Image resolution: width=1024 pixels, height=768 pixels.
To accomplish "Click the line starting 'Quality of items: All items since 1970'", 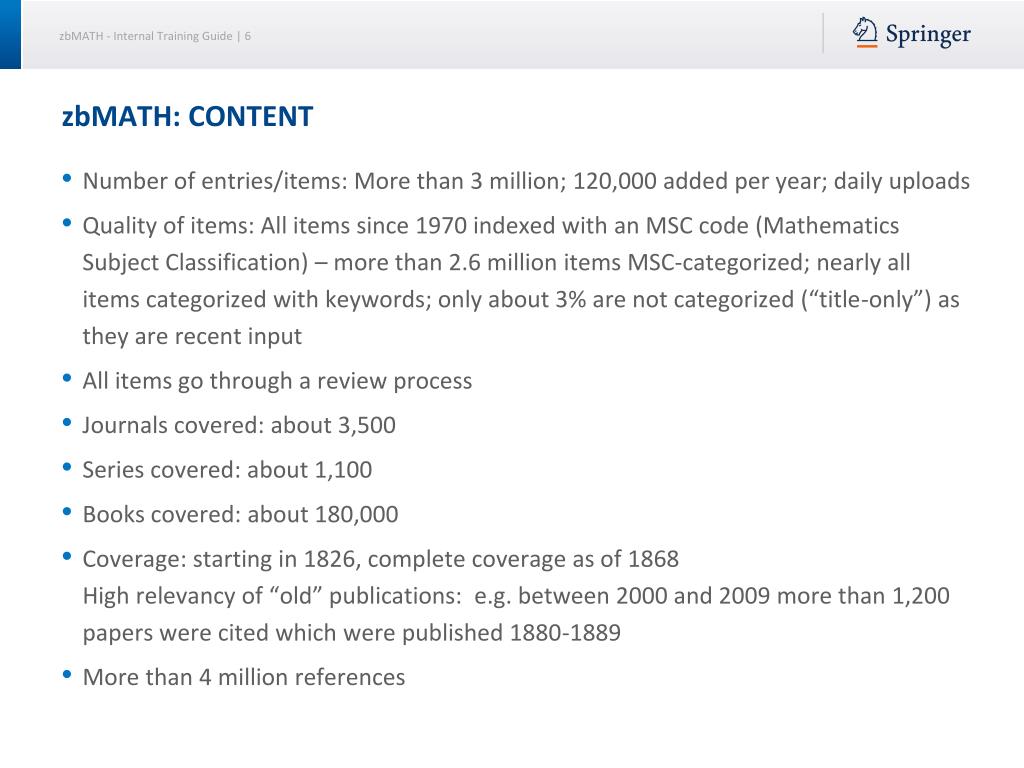I will click(491, 226).
